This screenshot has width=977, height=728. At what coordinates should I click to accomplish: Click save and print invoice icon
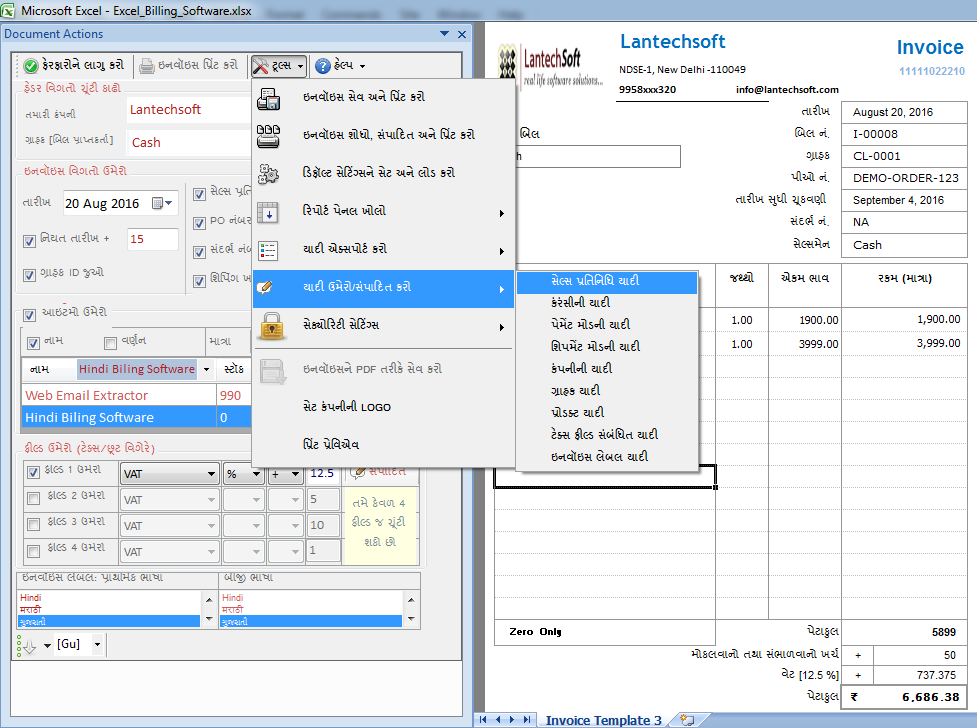pos(269,98)
